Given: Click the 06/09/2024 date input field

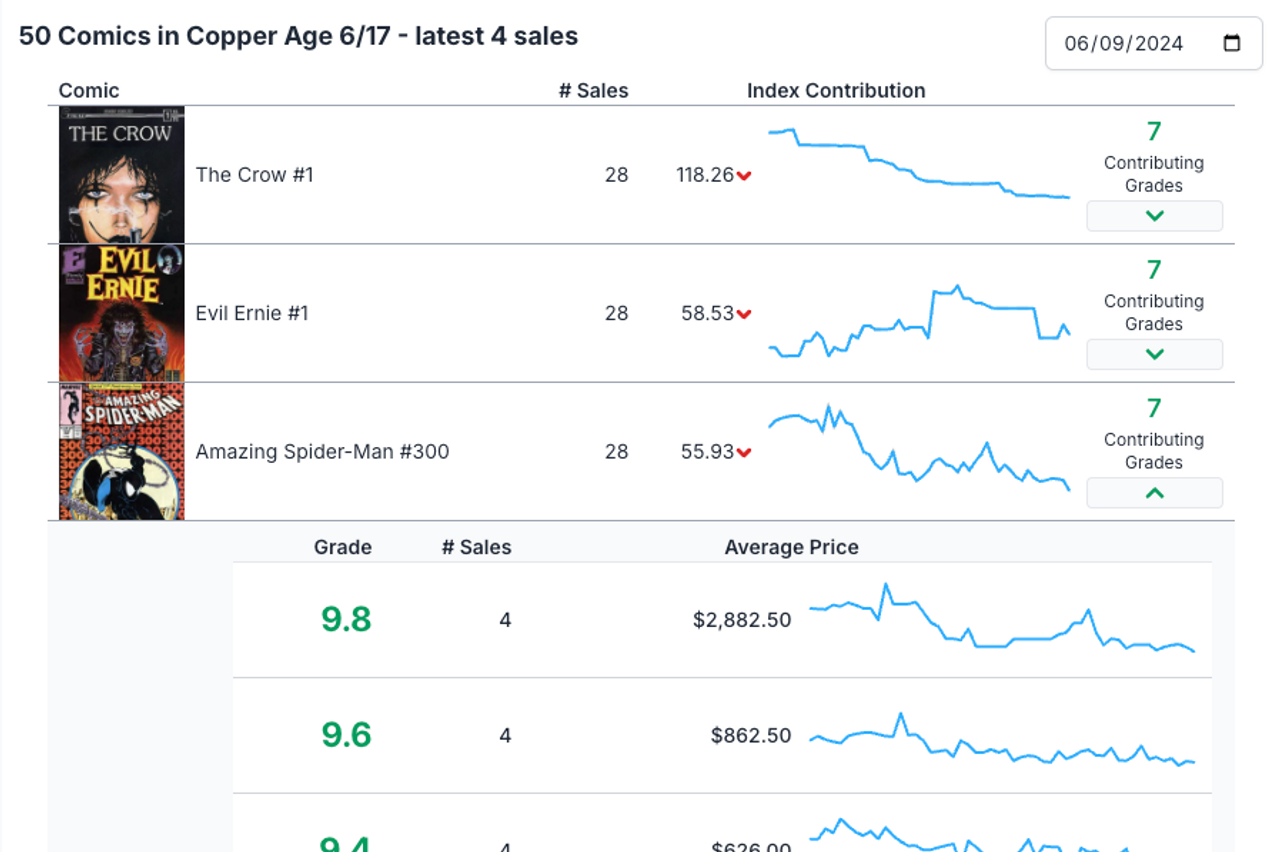Looking at the screenshot, I should 1154,43.
